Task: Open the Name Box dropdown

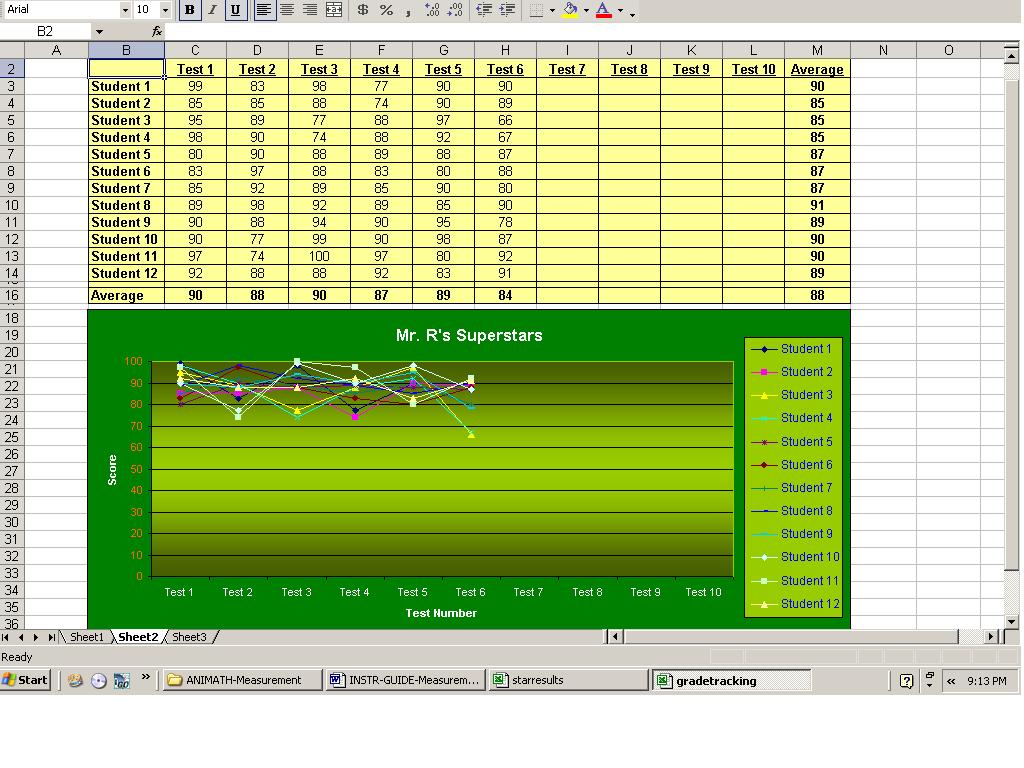Action: coord(99,31)
